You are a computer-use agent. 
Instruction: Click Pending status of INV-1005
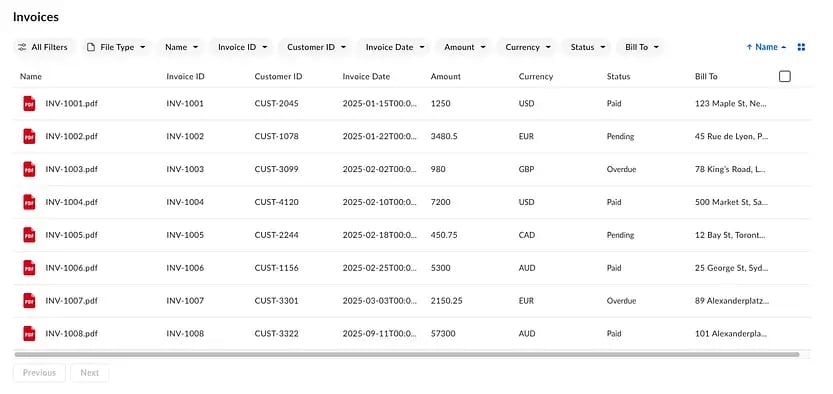click(x=620, y=235)
